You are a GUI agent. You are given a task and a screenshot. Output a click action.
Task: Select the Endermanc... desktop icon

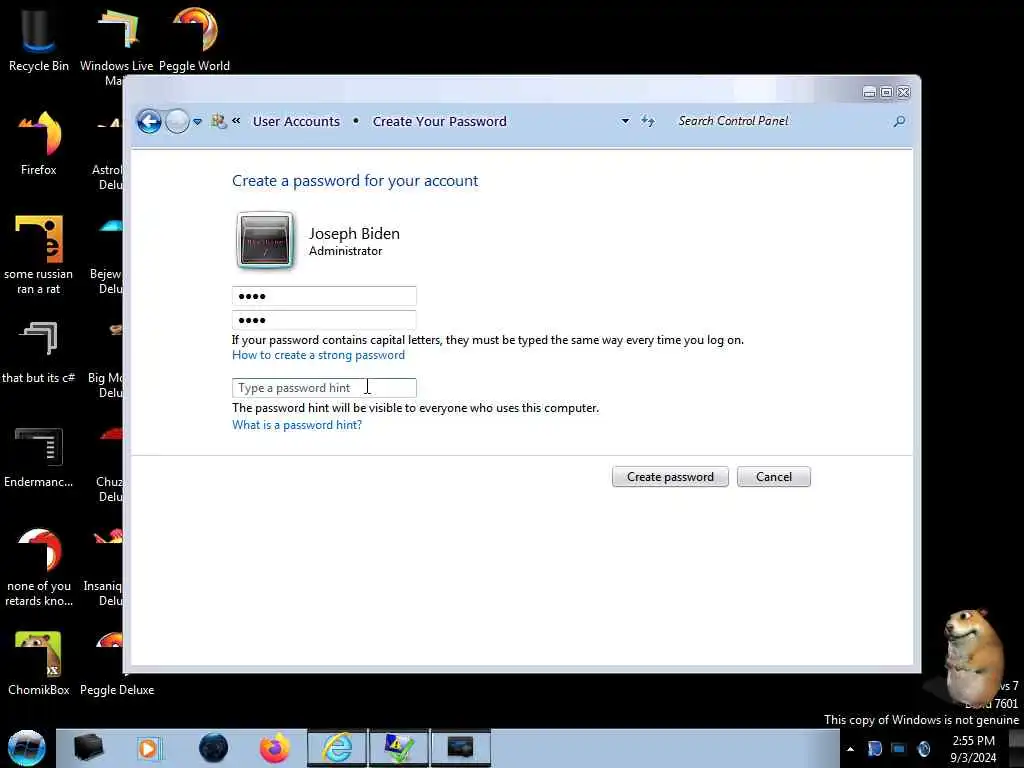pyautogui.click(x=39, y=457)
